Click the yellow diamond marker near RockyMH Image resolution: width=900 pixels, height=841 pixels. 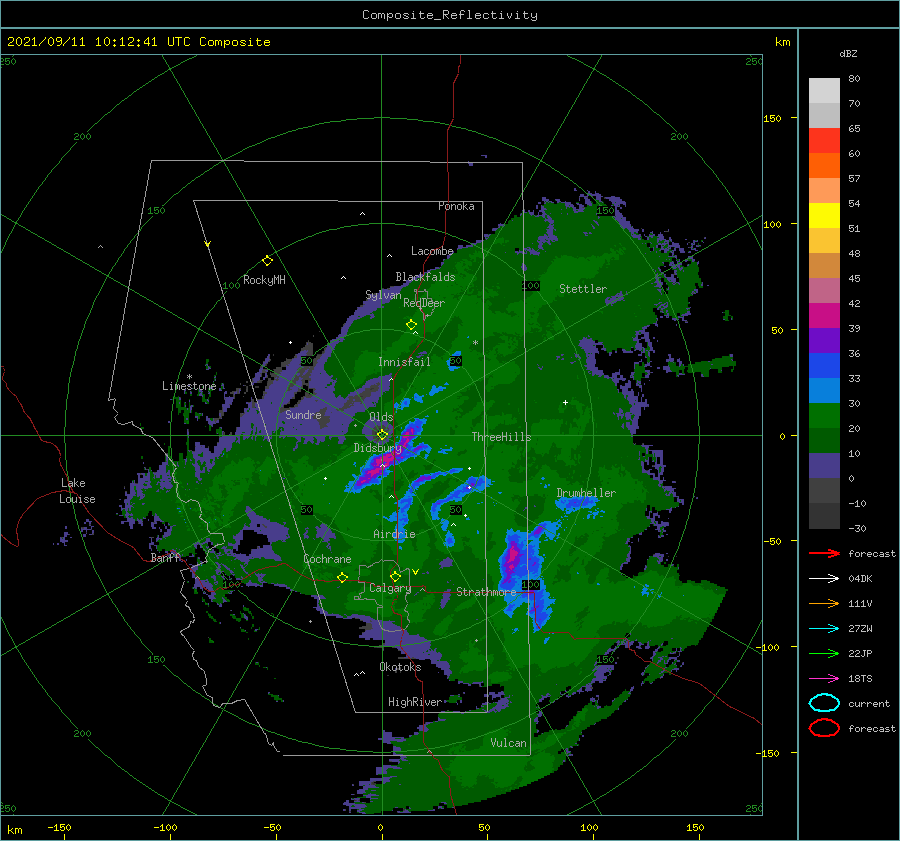point(267,261)
